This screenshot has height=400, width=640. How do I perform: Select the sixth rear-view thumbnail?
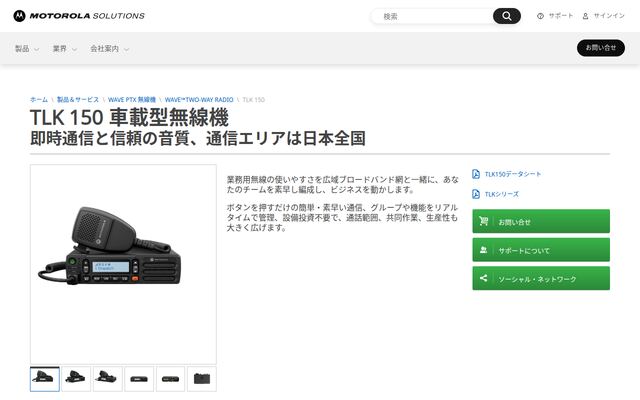click(202, 379)
